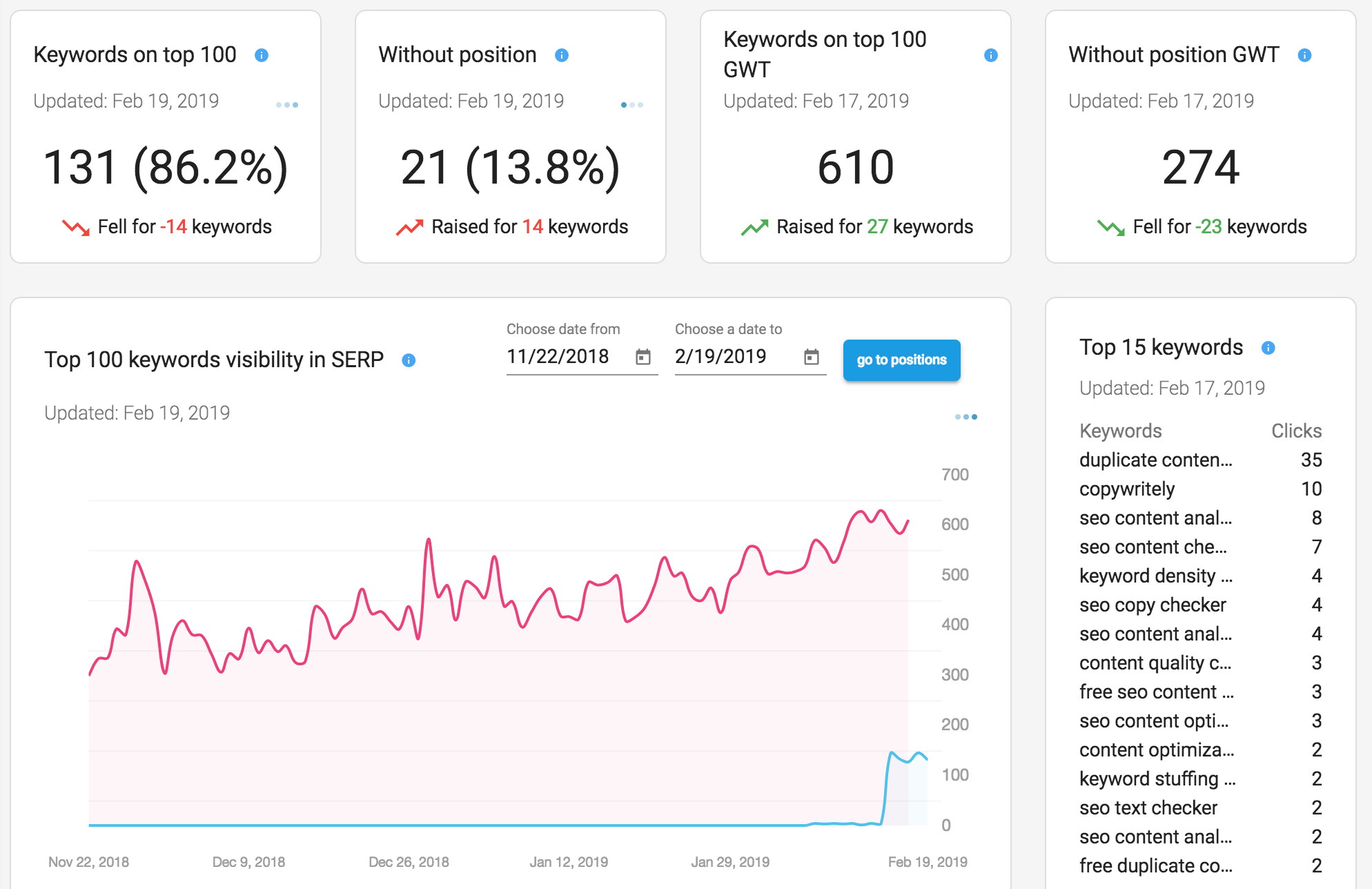This screenshot has width=1372, height=889.
Task: Open three-dot menu on Without position card
Action: tap(632, 105)
